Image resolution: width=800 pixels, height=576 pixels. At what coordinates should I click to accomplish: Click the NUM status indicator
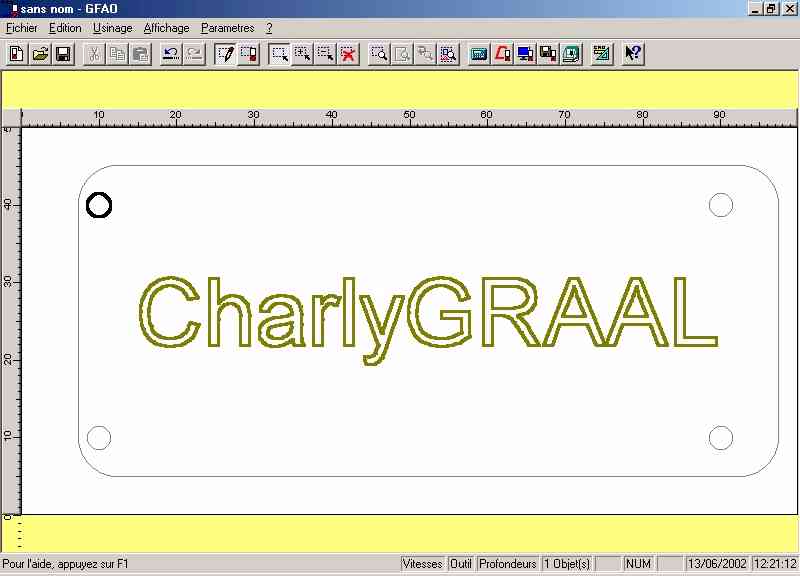tap(638, 564)
